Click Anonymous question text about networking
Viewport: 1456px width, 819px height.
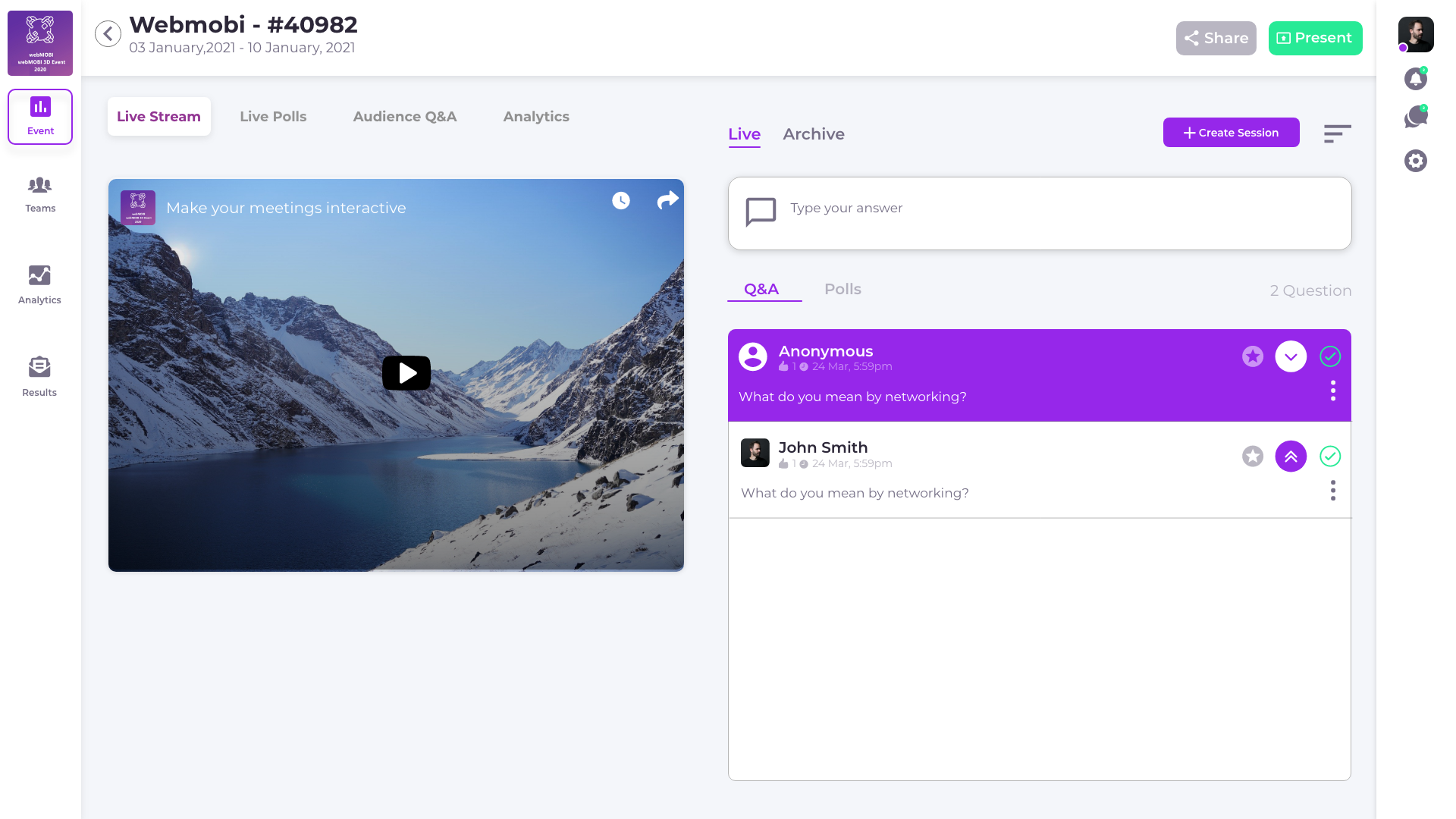point(852,397)
